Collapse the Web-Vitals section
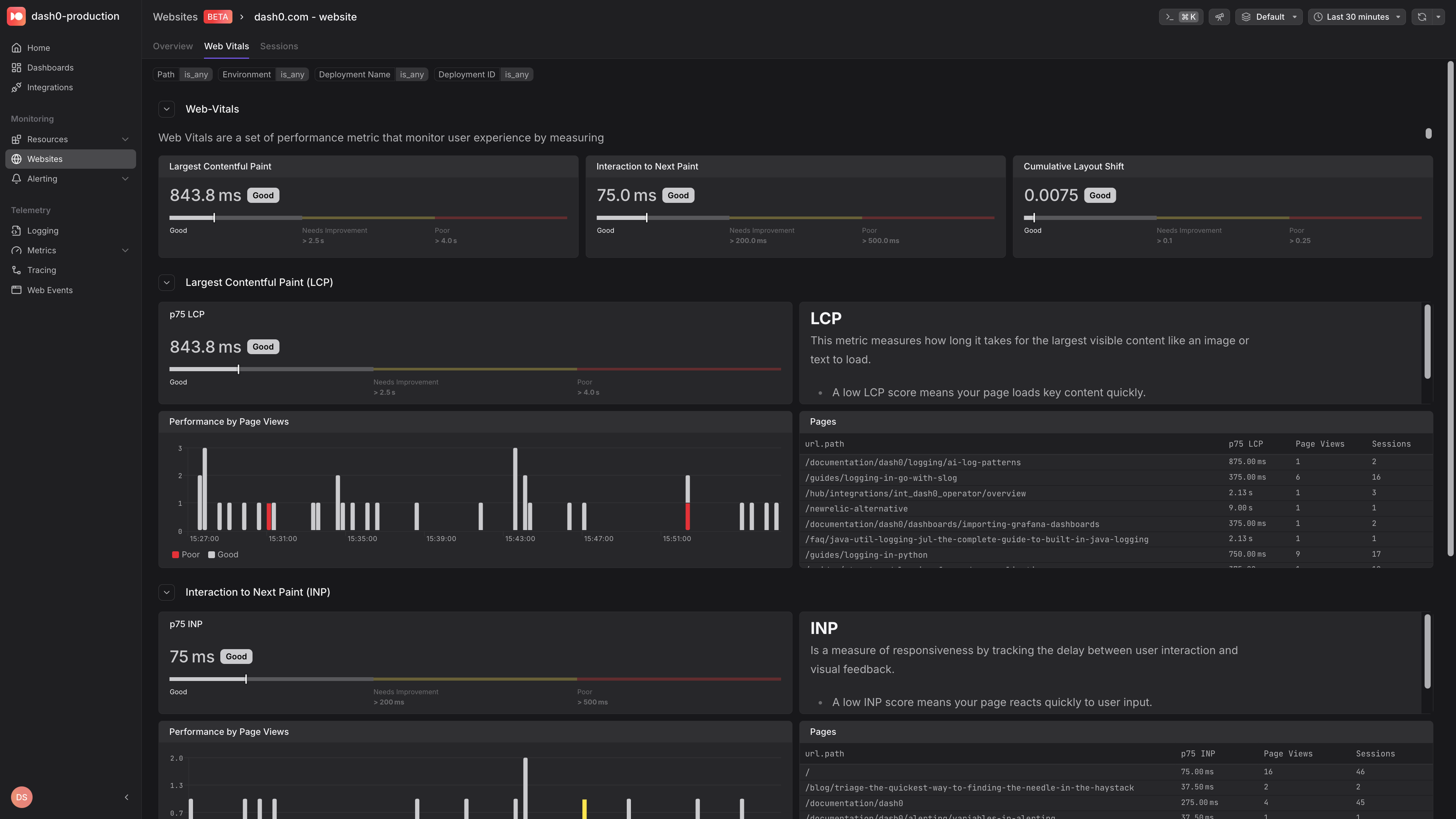The image size is (1456, 819). click(167, 109)
